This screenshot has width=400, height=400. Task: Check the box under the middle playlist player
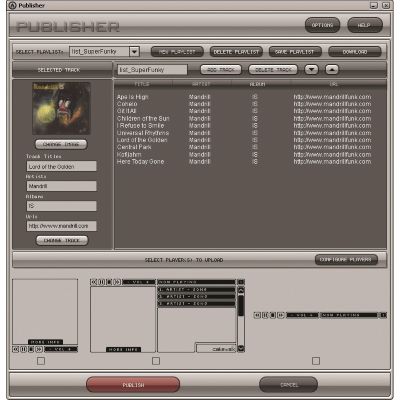(156, 361)
